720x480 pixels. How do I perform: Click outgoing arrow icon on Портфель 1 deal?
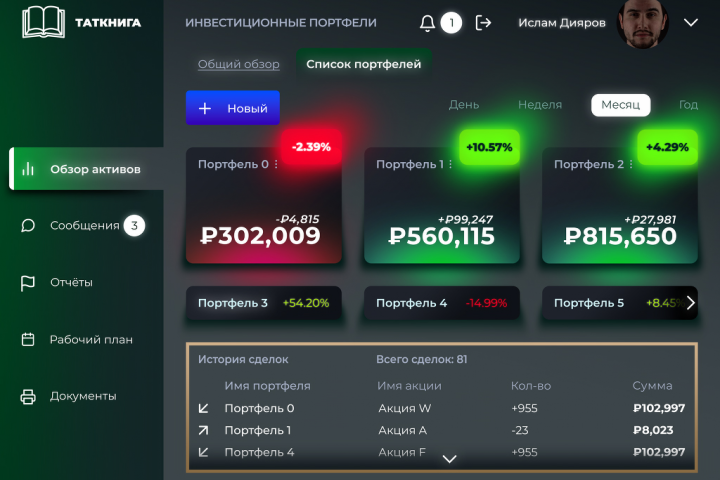[203, 430]
